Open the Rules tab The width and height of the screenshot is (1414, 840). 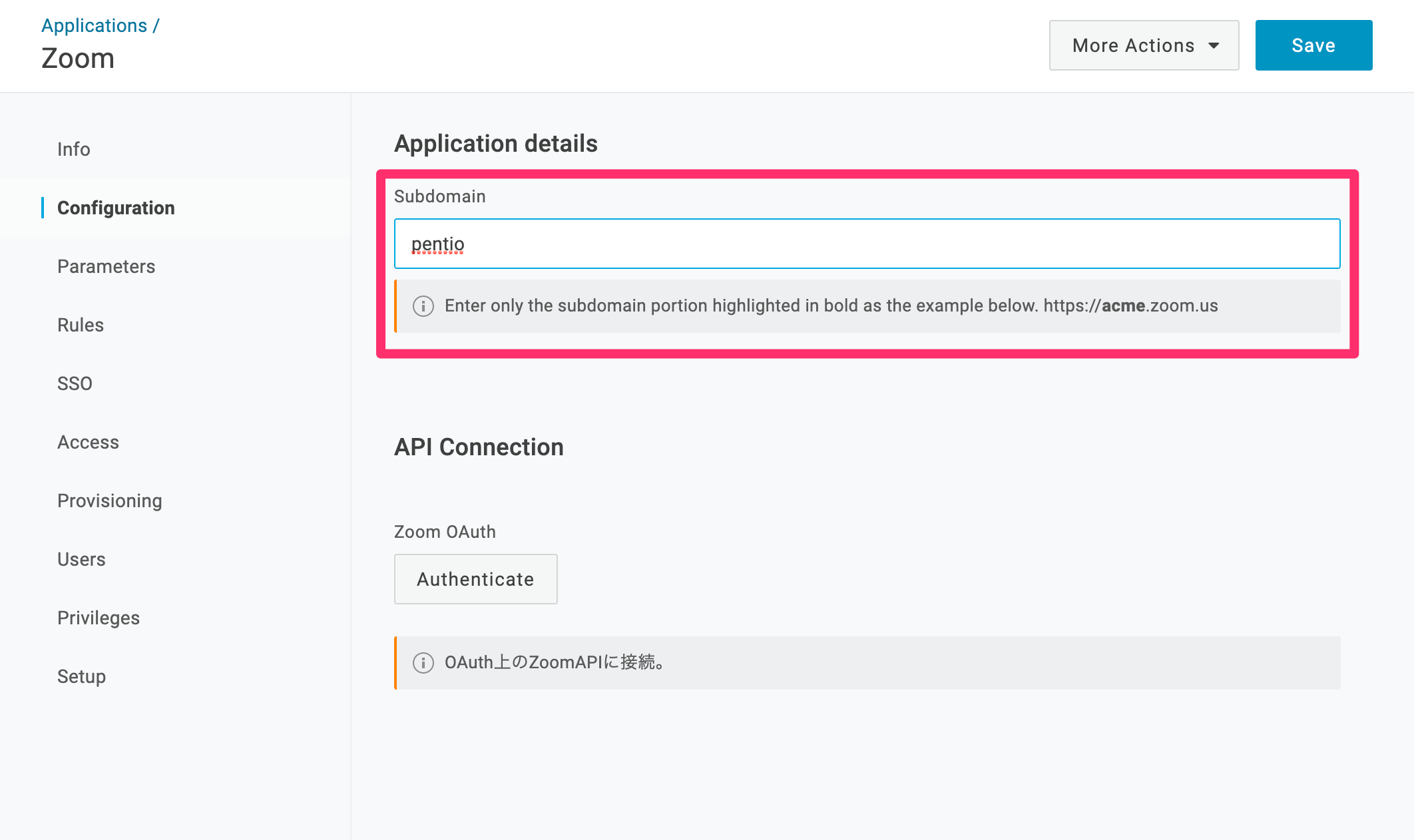coord(81,325)
